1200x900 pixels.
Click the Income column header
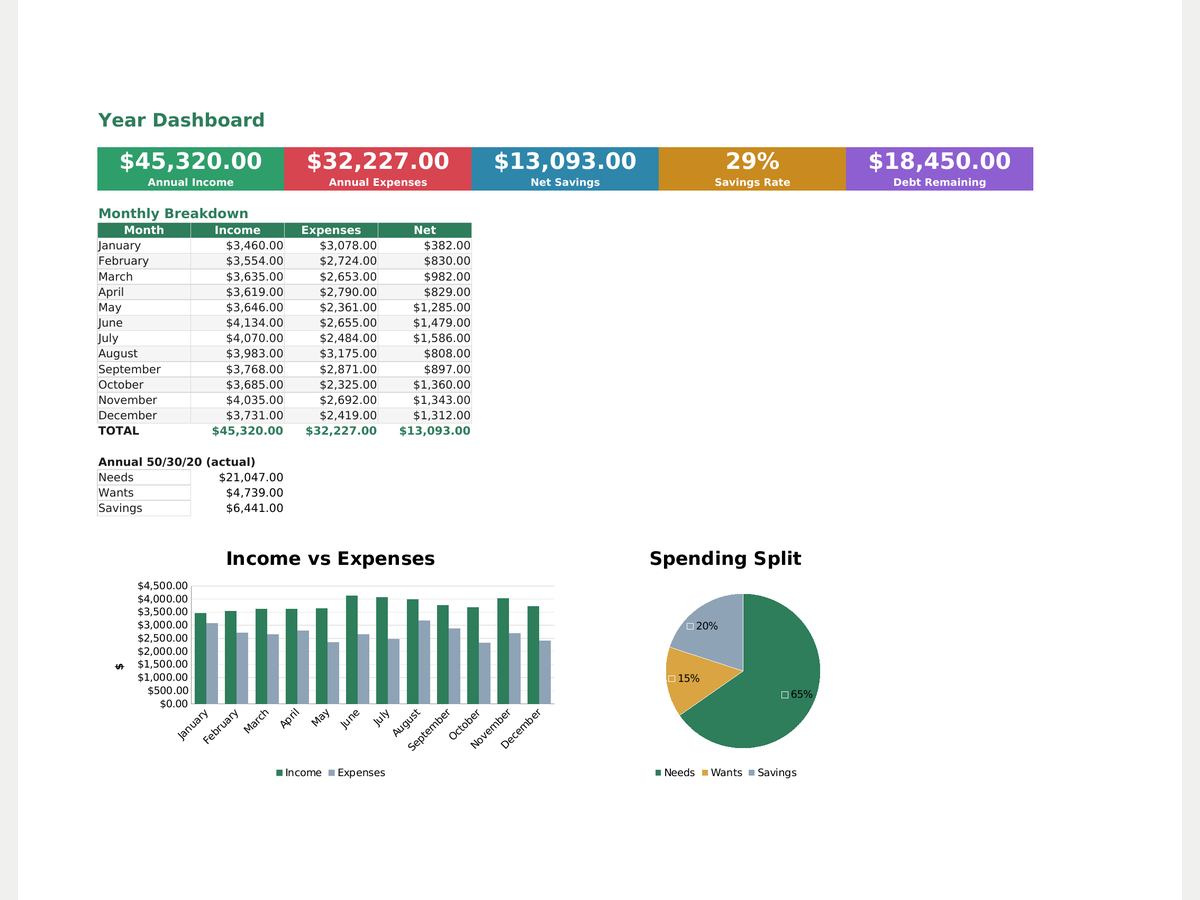pos(237,230)
